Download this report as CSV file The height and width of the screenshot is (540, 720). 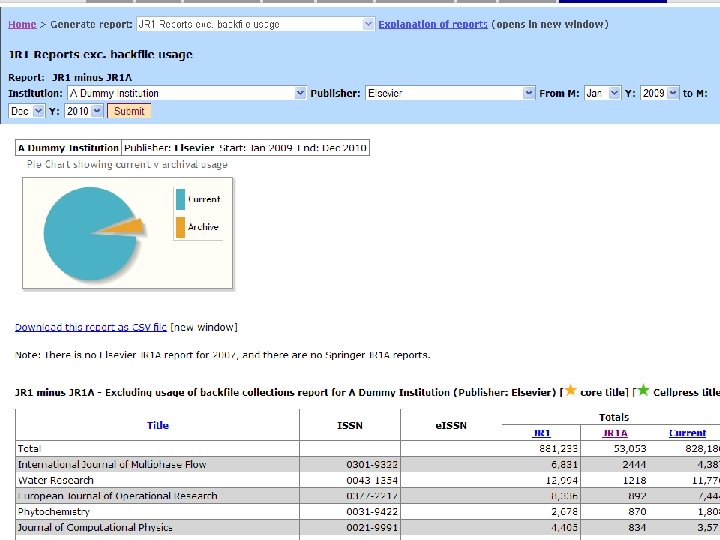(x=91, y=327)
